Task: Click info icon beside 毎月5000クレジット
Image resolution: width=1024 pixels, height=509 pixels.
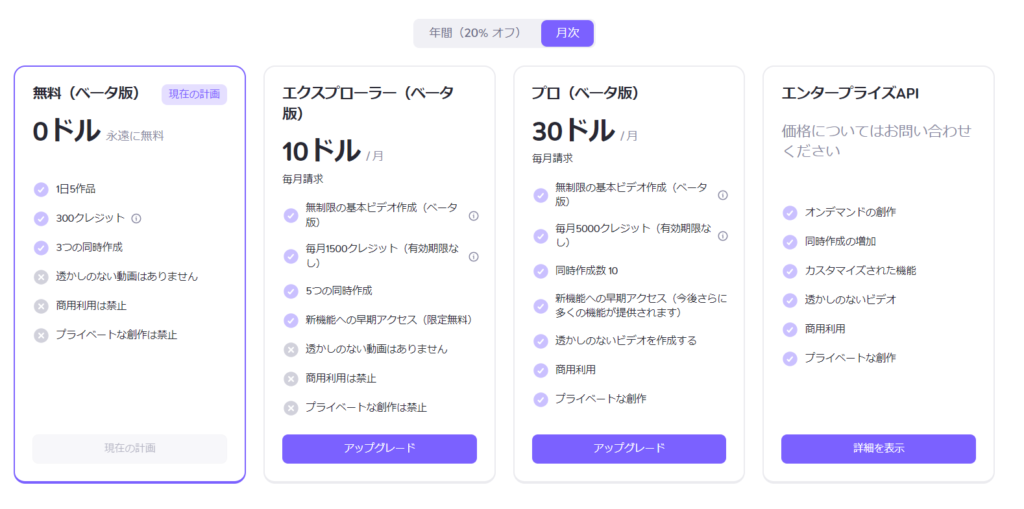Action: tap(723, 236)
